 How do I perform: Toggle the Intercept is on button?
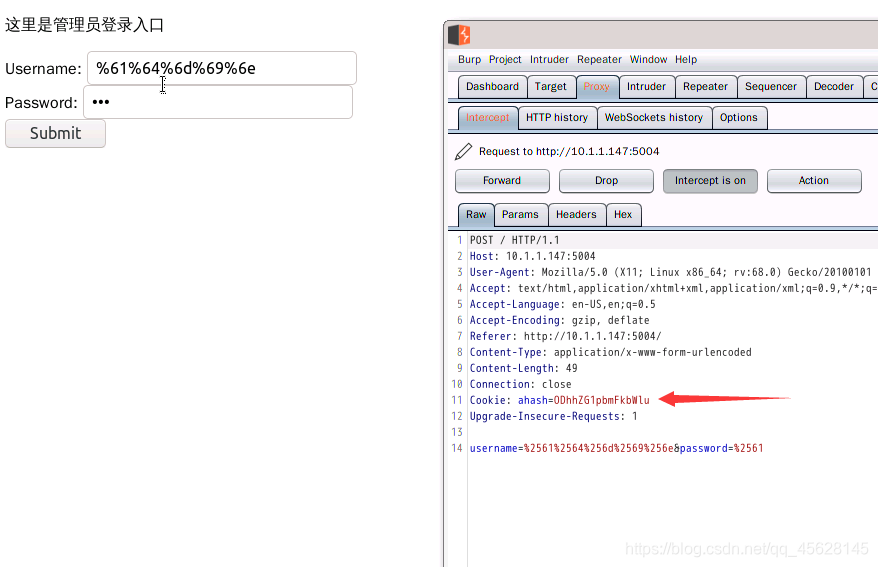[x=710, y=181]
